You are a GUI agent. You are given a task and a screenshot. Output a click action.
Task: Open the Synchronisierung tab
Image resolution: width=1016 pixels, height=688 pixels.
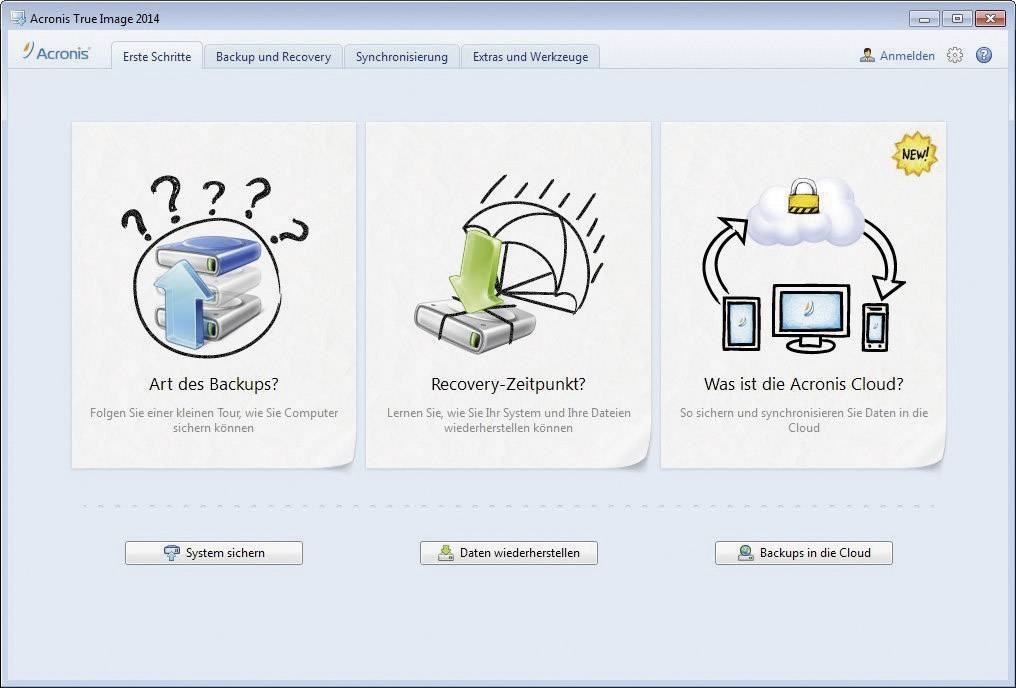coord(401,56)
